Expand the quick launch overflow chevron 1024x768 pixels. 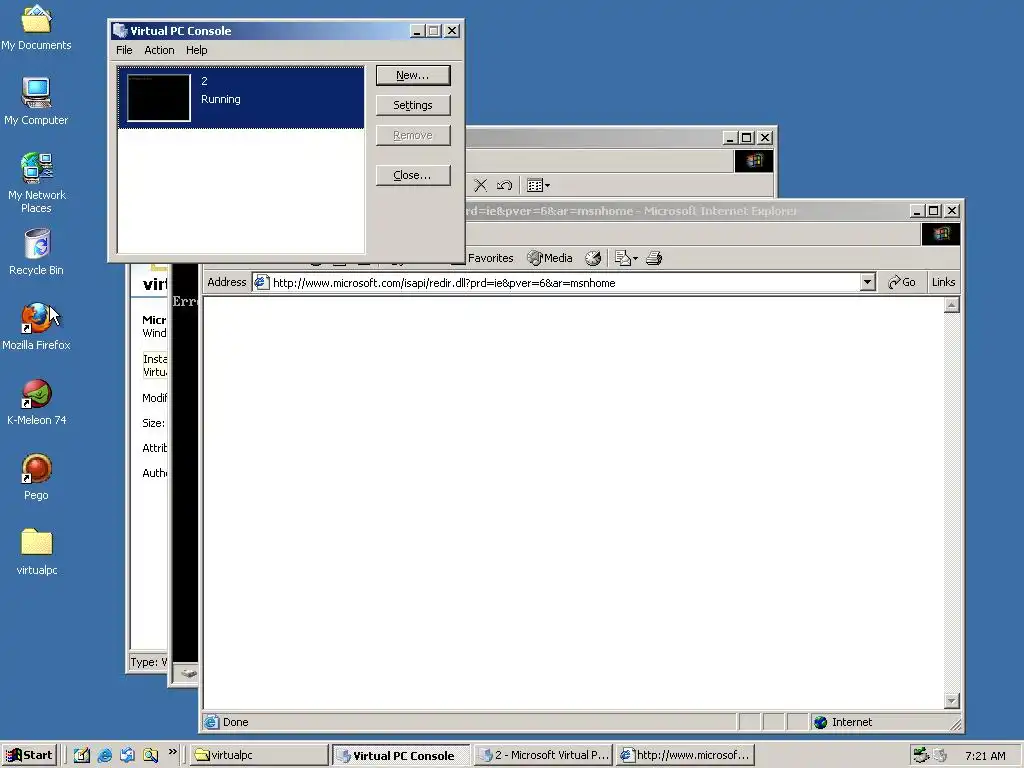(172, 752)
